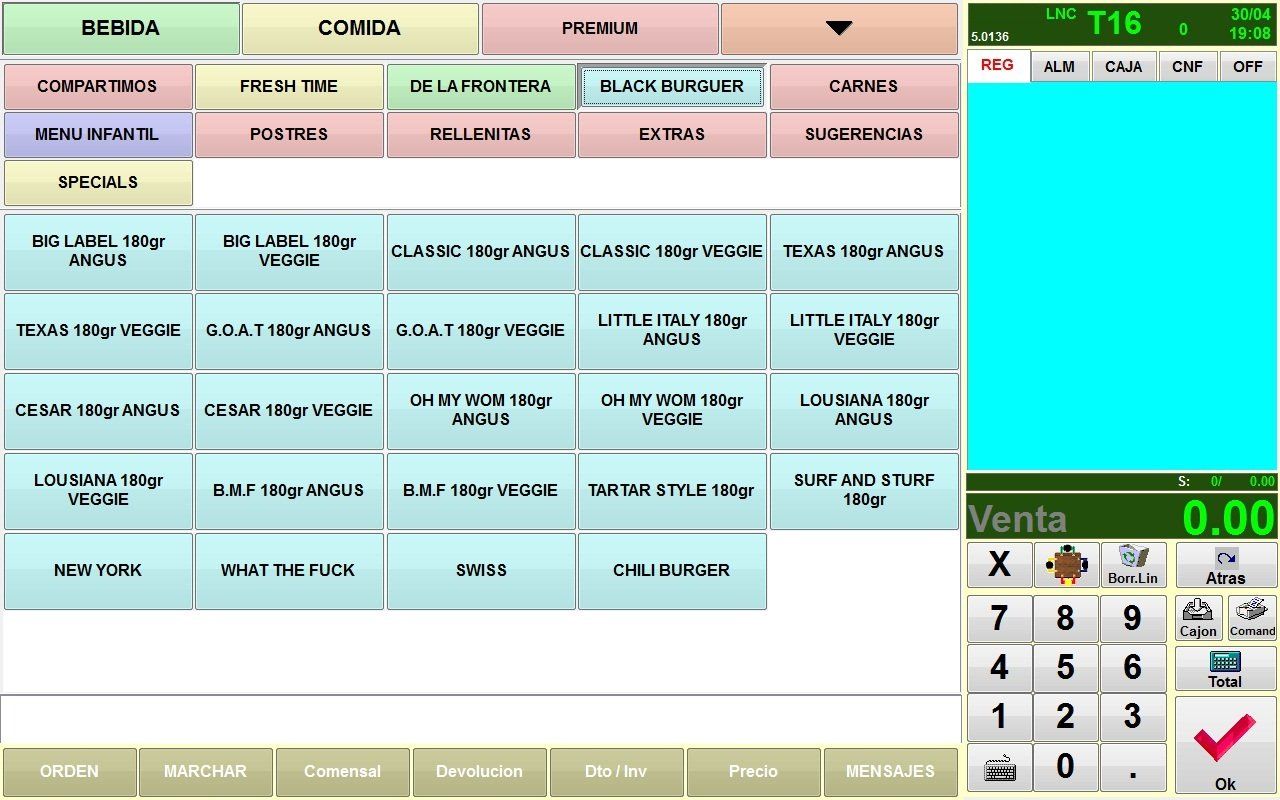The image size is (1280, 800).
Task: Open the Comensal option
Action: (343, 772)
